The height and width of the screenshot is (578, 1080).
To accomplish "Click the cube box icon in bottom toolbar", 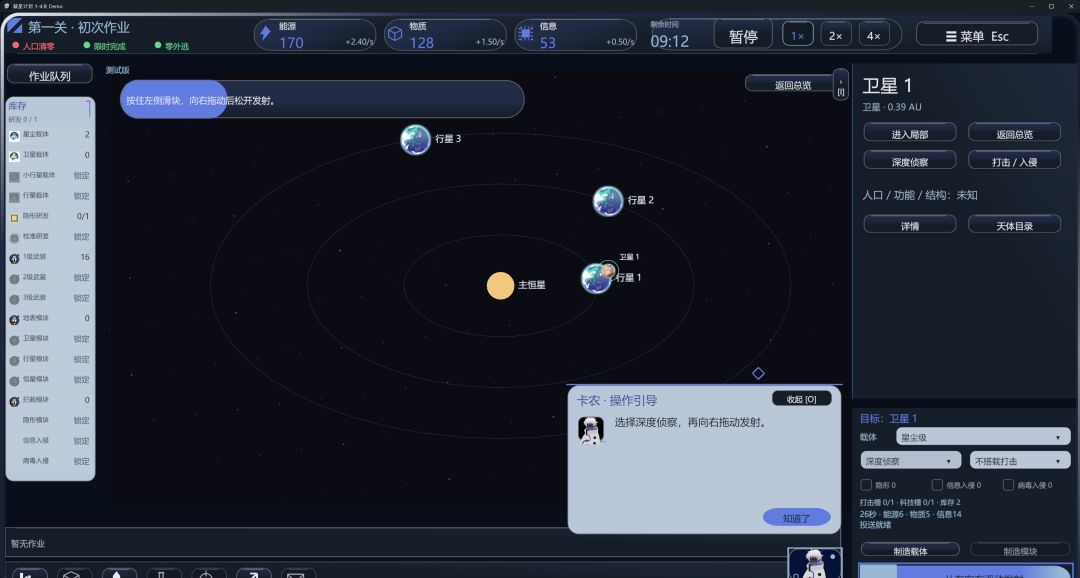I will click(x=74, y=574).
